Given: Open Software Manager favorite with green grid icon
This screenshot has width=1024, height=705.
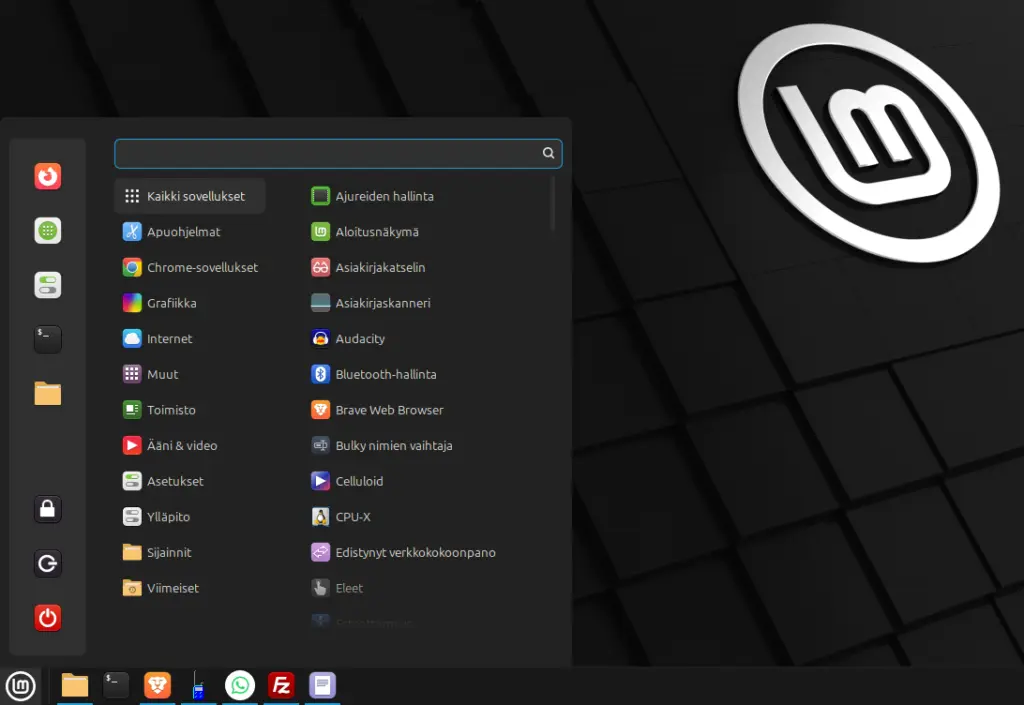Looking at the screenshot, I should pos(48,230).
